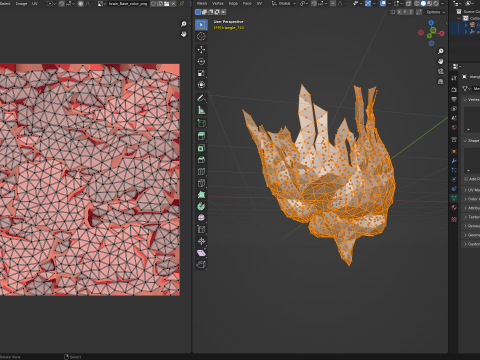
Task: Switch perspective/orthographic view icon
Action: (x=441, y=82)
